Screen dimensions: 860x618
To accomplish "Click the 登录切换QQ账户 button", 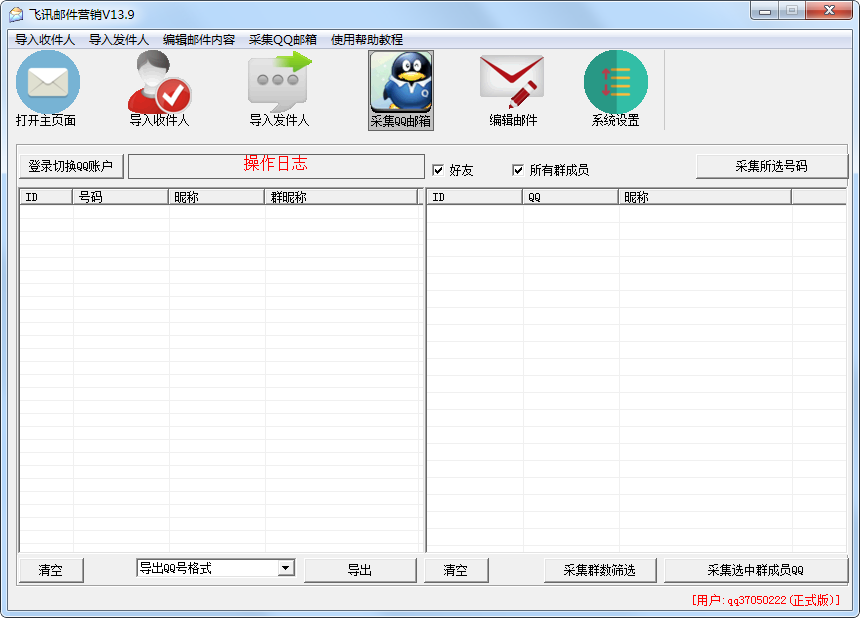I will (x=71, y=166).
